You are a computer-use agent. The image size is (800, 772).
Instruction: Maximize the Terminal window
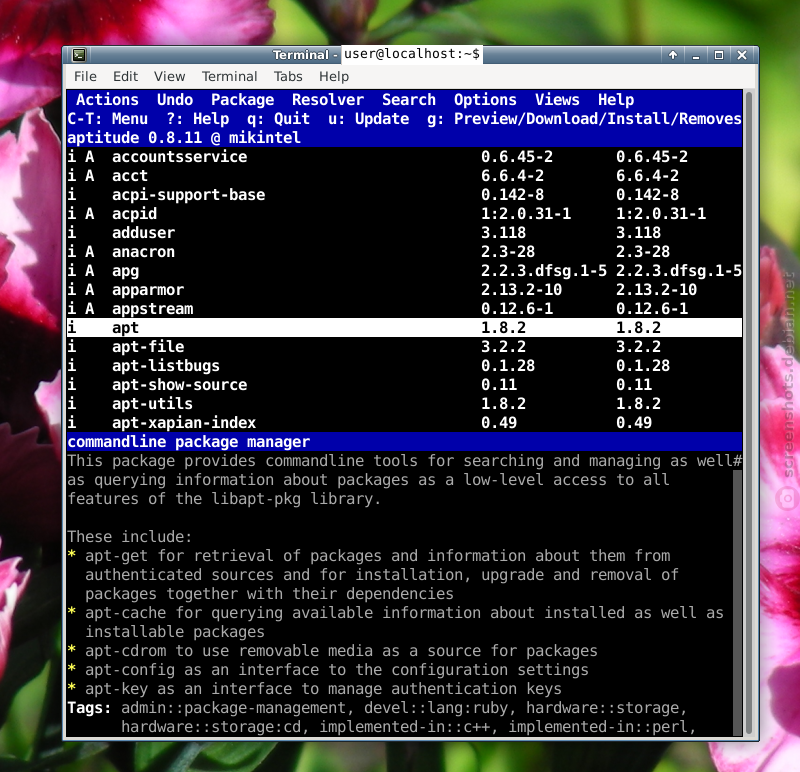point(718,55)
